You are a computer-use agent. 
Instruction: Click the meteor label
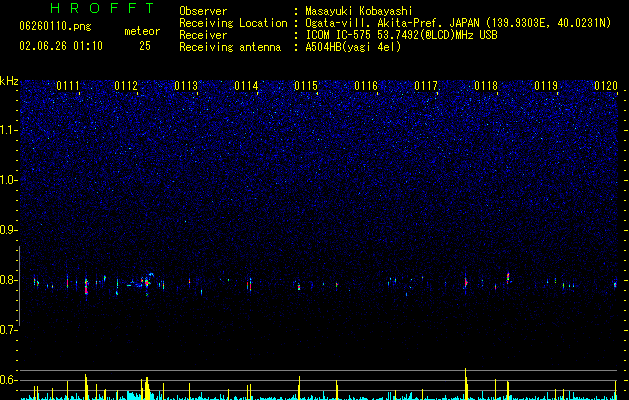click(142, 31)
